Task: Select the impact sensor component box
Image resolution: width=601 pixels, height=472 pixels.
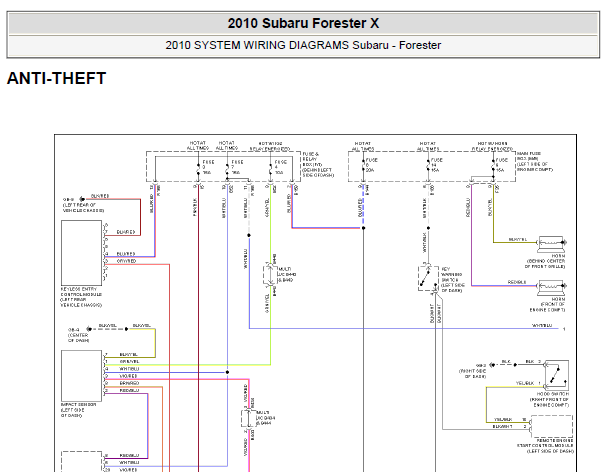Action: click(x=81, y=376)
